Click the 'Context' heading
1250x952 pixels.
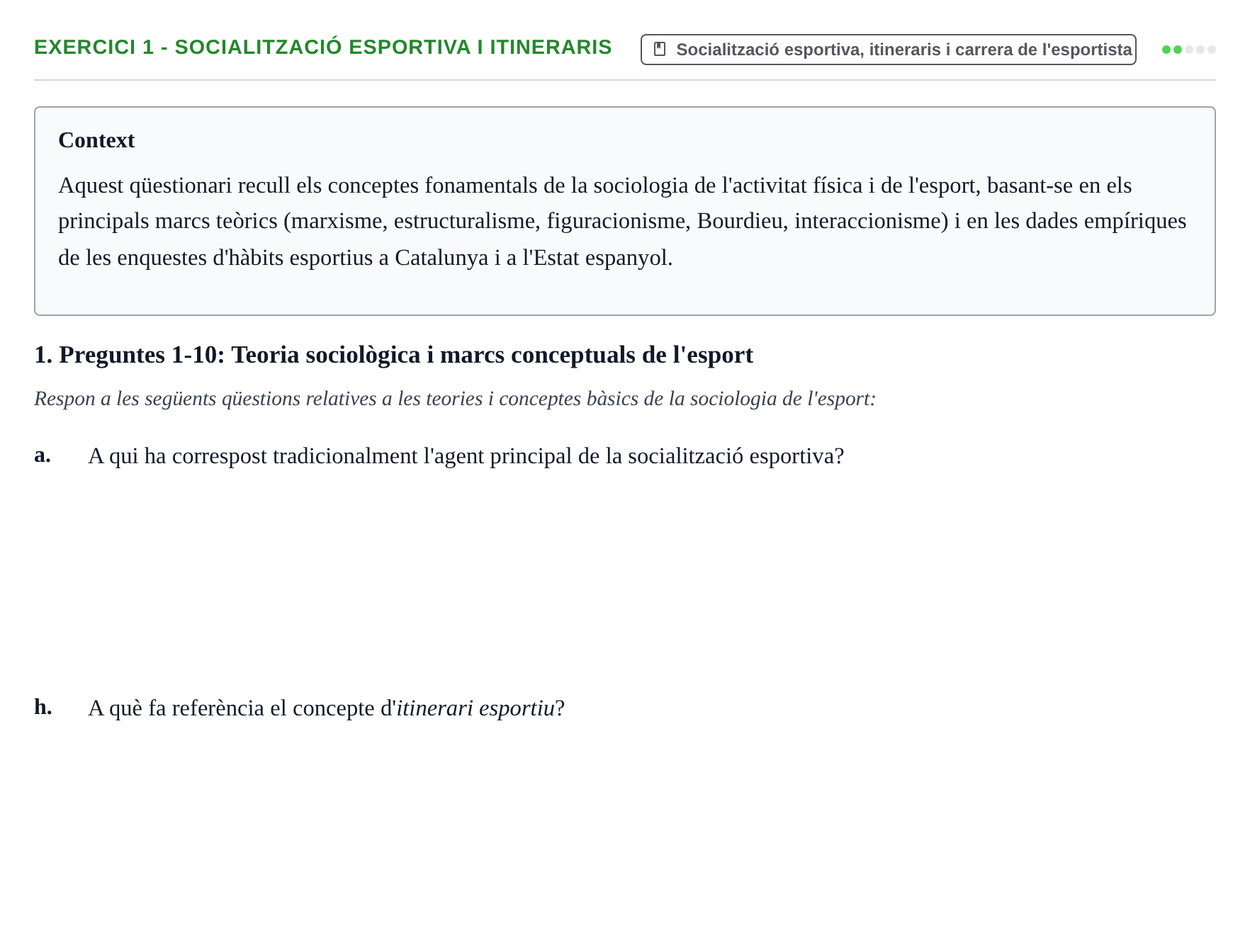point(96,140)
